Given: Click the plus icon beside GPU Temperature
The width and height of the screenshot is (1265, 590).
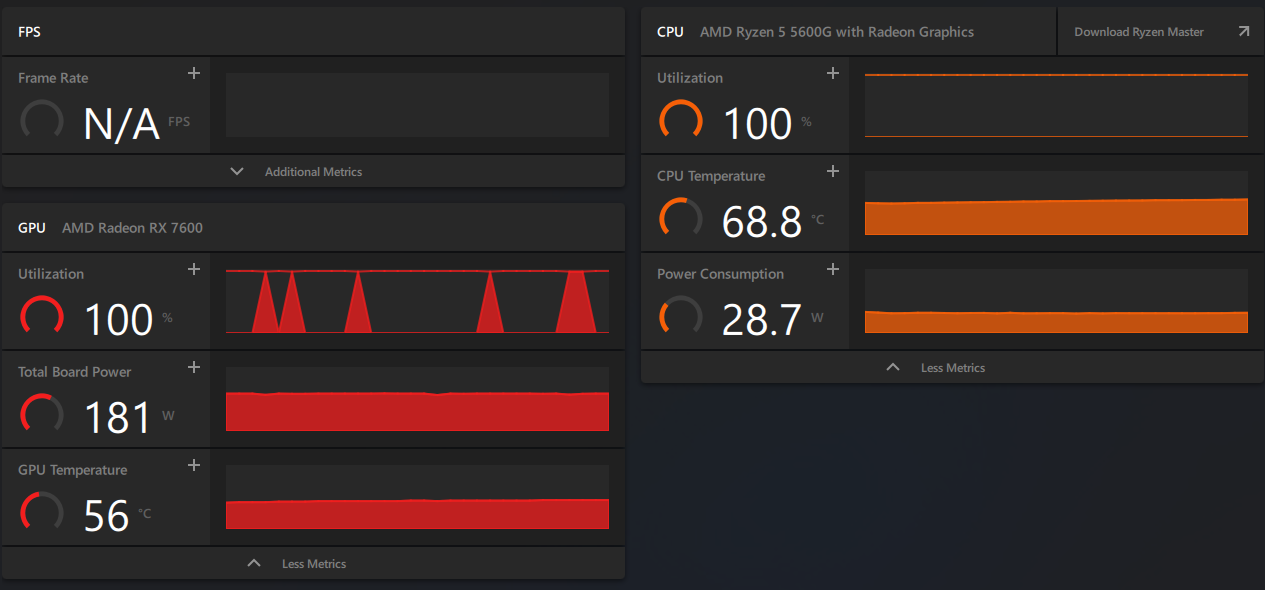Looking at the screenshot, I should click(x=194, y=465).
